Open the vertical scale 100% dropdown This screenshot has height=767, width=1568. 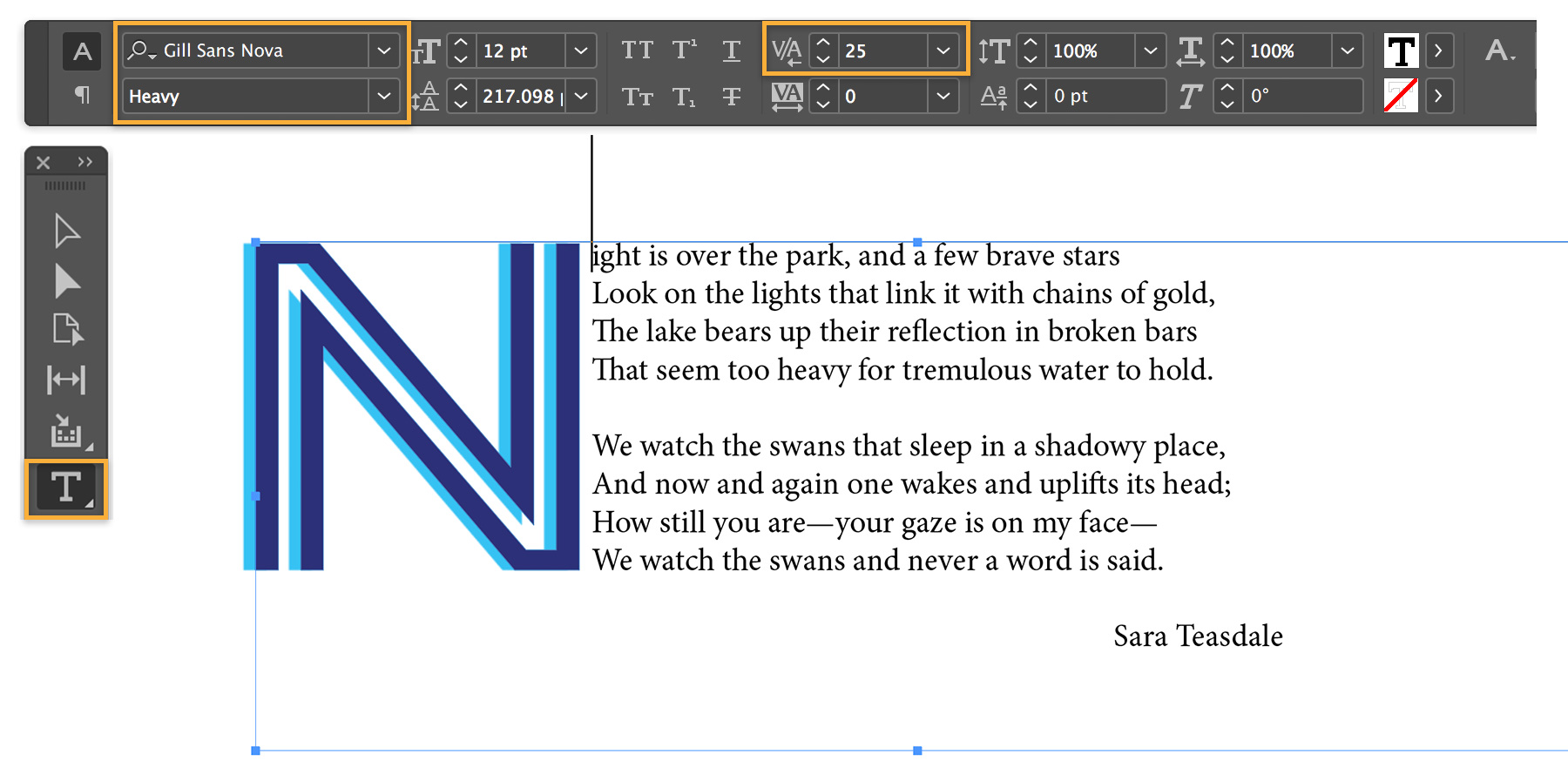pyautogui.click(x=1151, y=50)
